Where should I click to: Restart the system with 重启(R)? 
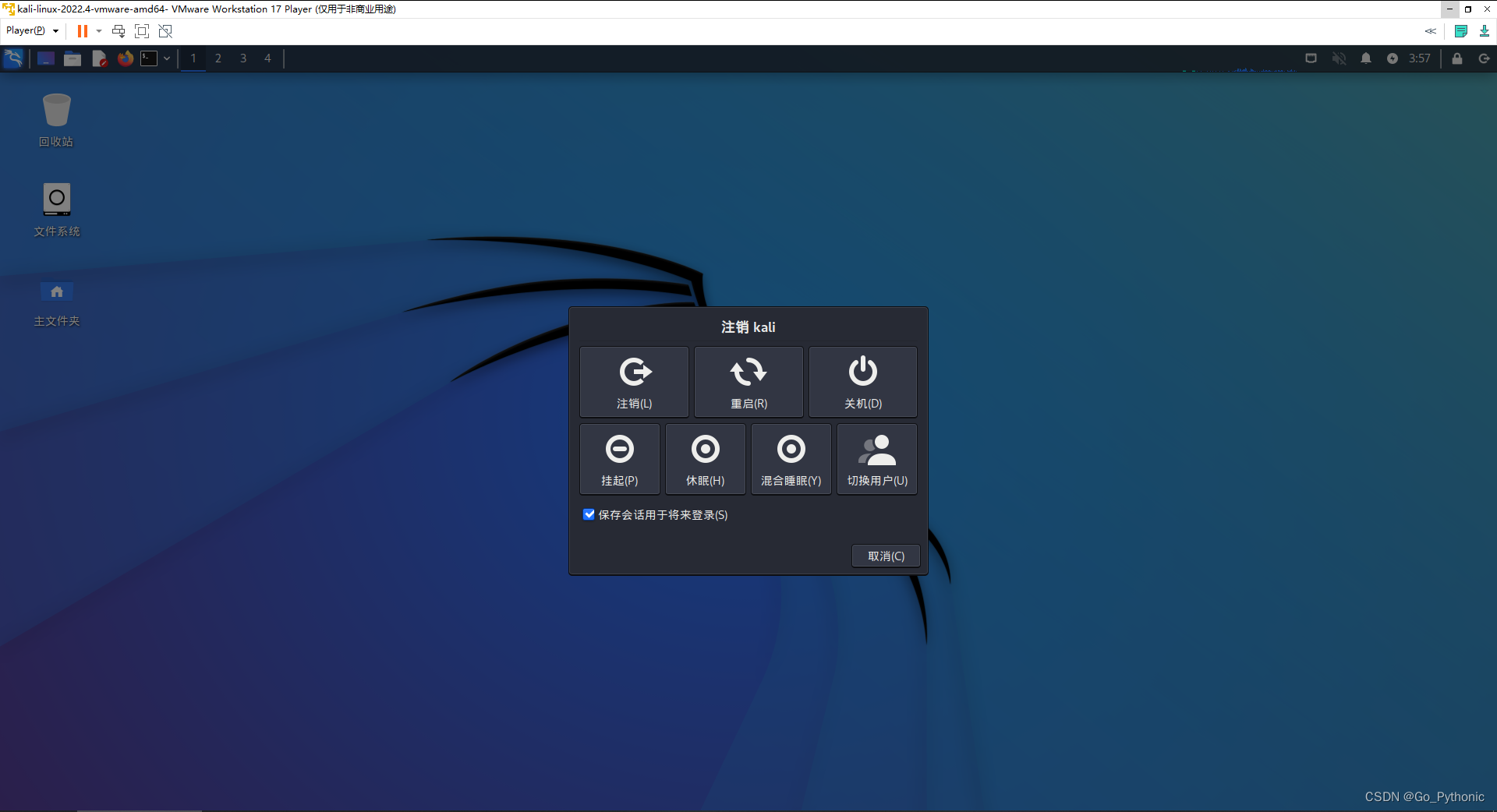(748, 382)
